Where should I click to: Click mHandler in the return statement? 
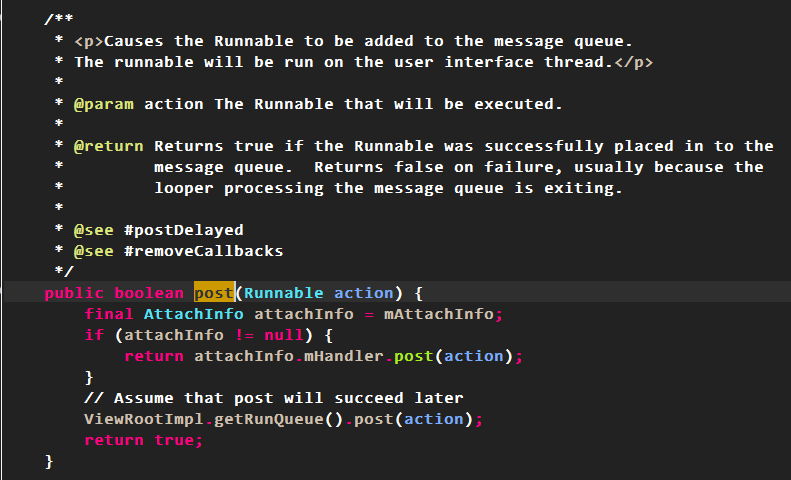343,356
